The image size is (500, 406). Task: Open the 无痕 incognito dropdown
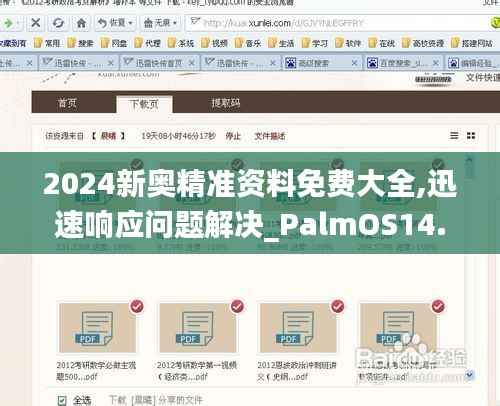coord(160,23)
